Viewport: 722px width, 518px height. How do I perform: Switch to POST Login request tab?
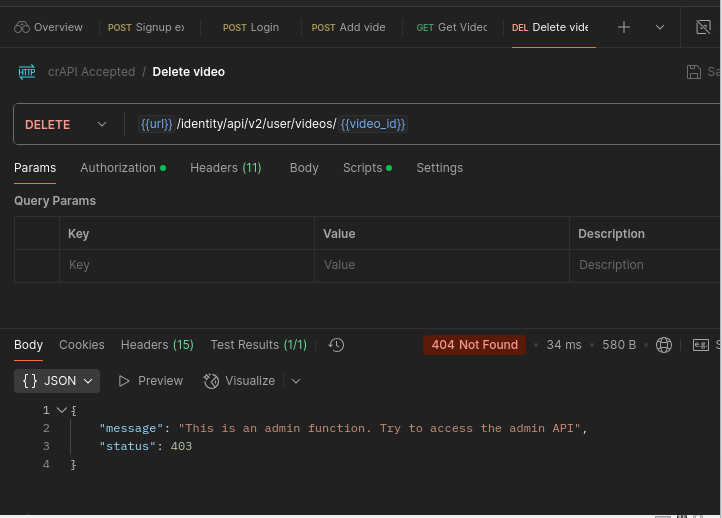(251, 27)
